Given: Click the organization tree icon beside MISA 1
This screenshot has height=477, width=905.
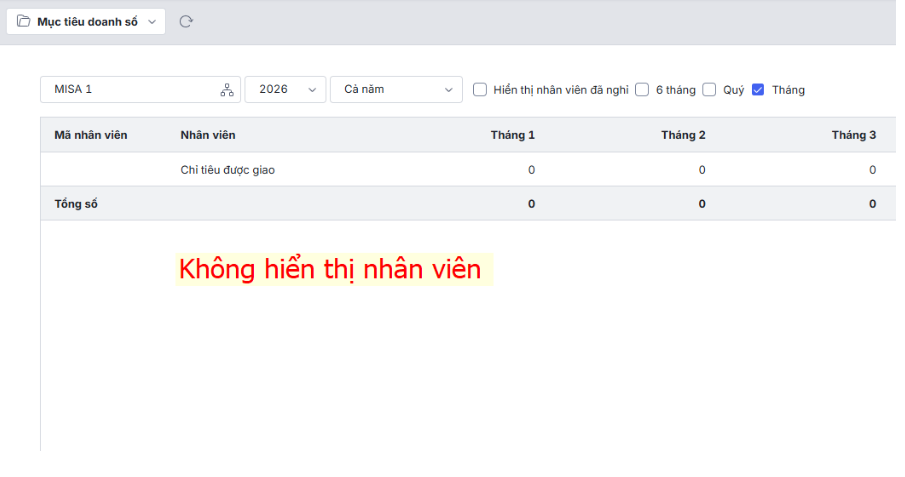Looking at the screenshot, I should point(226,90).
